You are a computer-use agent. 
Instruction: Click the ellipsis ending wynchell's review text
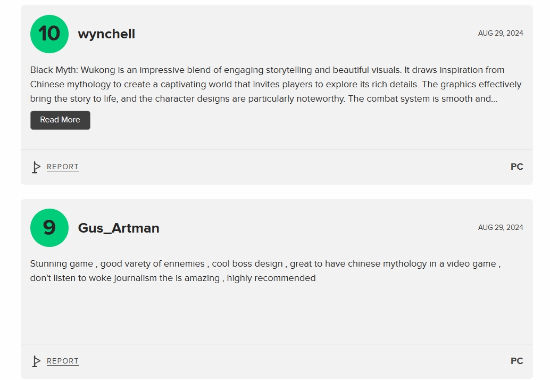494,99
